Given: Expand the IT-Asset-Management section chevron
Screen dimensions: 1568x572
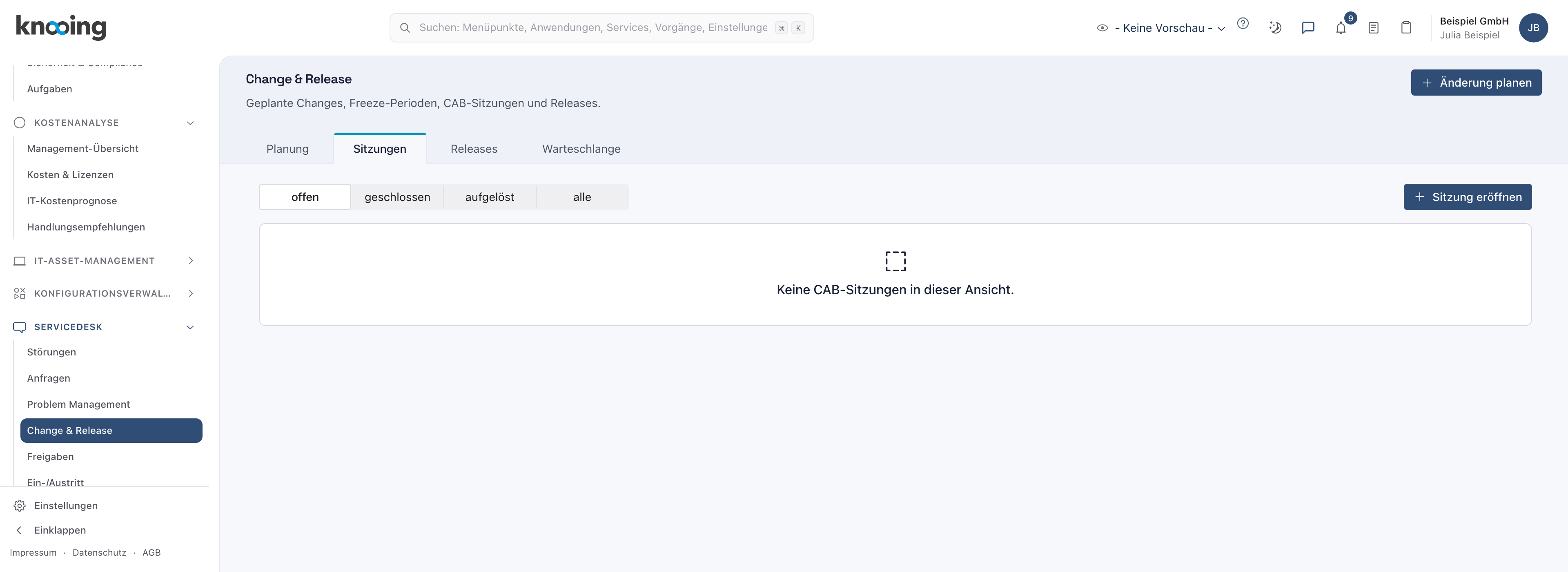Looking at the screenshot, I should tap(191, 261).
